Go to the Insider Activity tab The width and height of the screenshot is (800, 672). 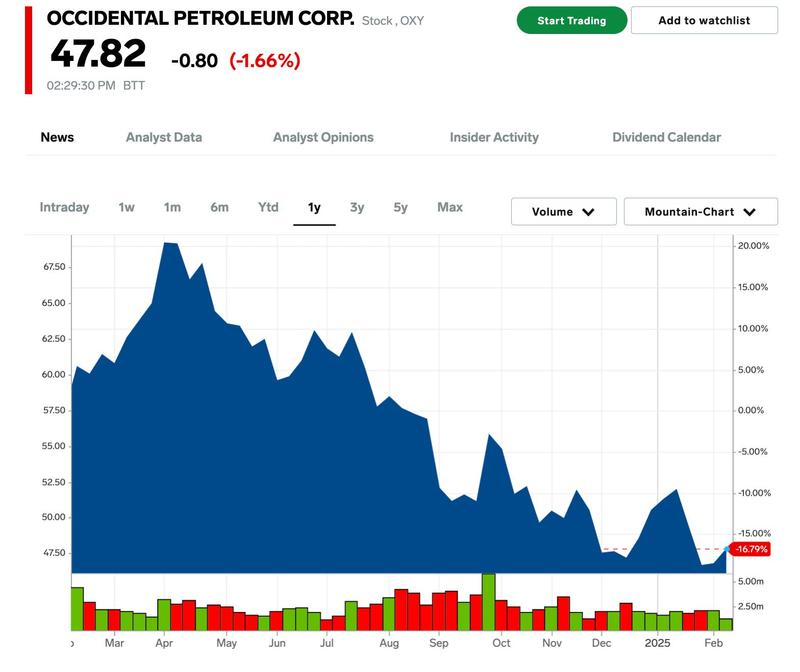(494, 138)
